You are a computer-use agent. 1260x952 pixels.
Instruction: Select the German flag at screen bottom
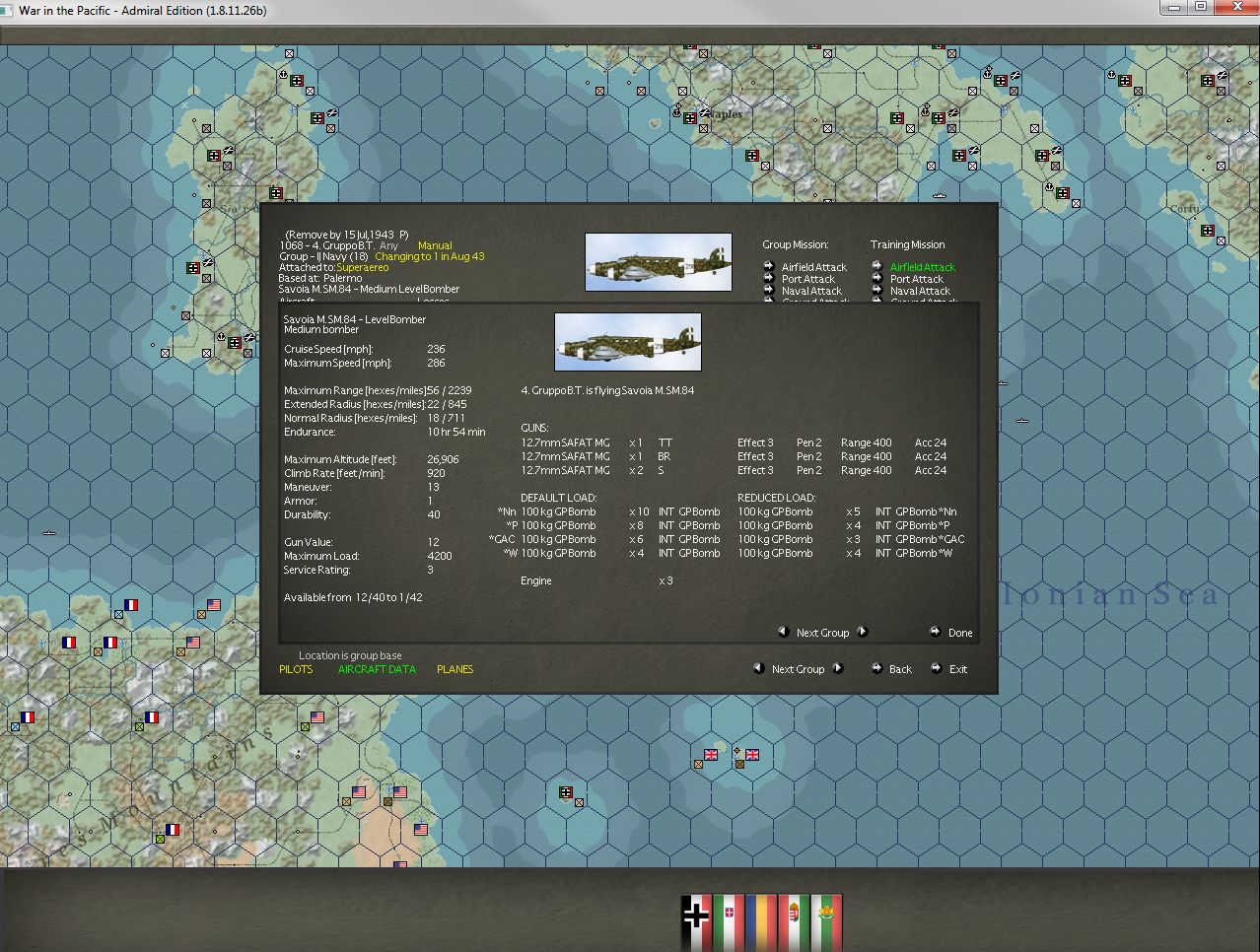696,922
